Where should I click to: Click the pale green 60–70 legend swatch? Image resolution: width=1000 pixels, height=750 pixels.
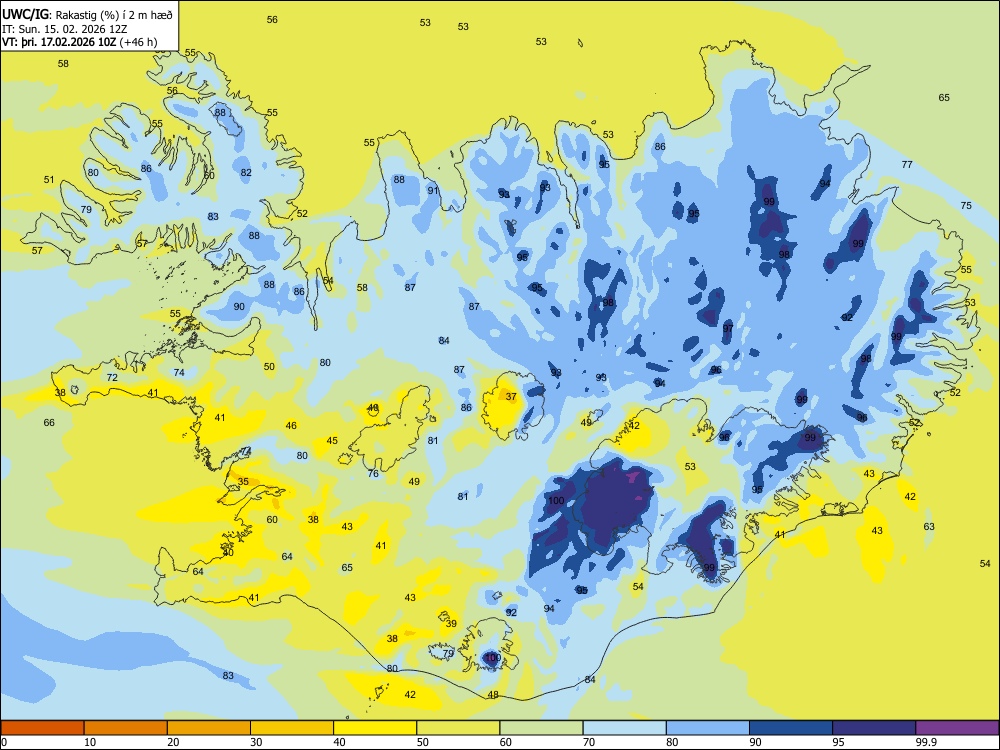[541, 728]
